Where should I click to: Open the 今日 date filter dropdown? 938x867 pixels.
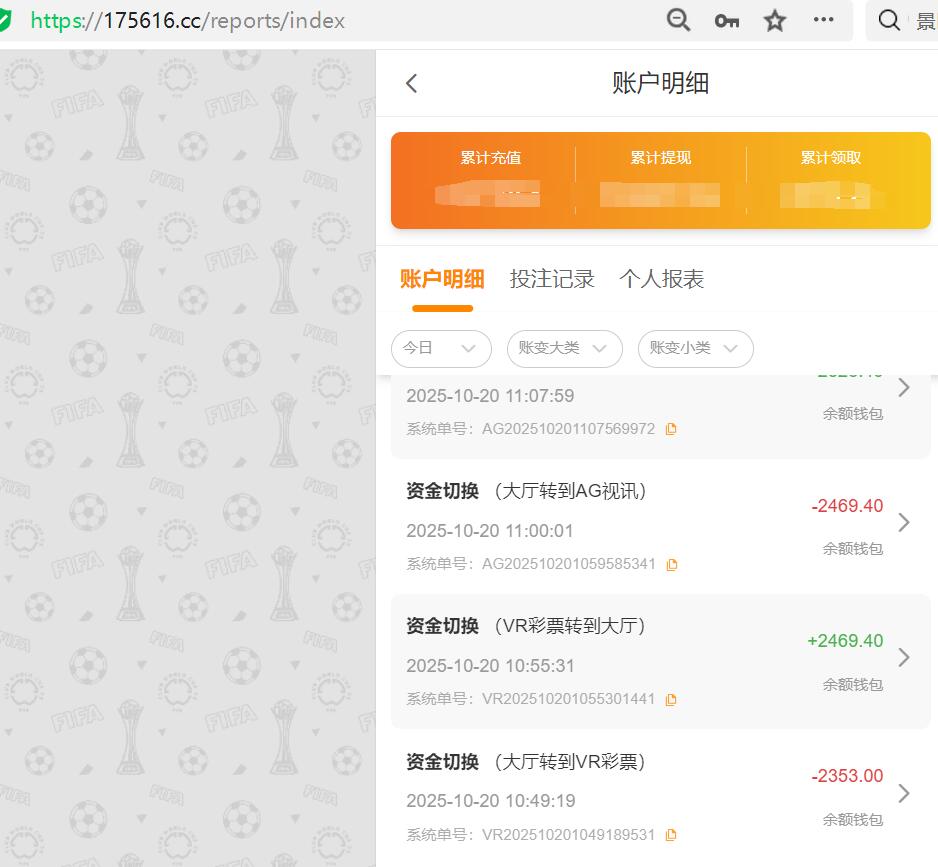click(441, 349)
